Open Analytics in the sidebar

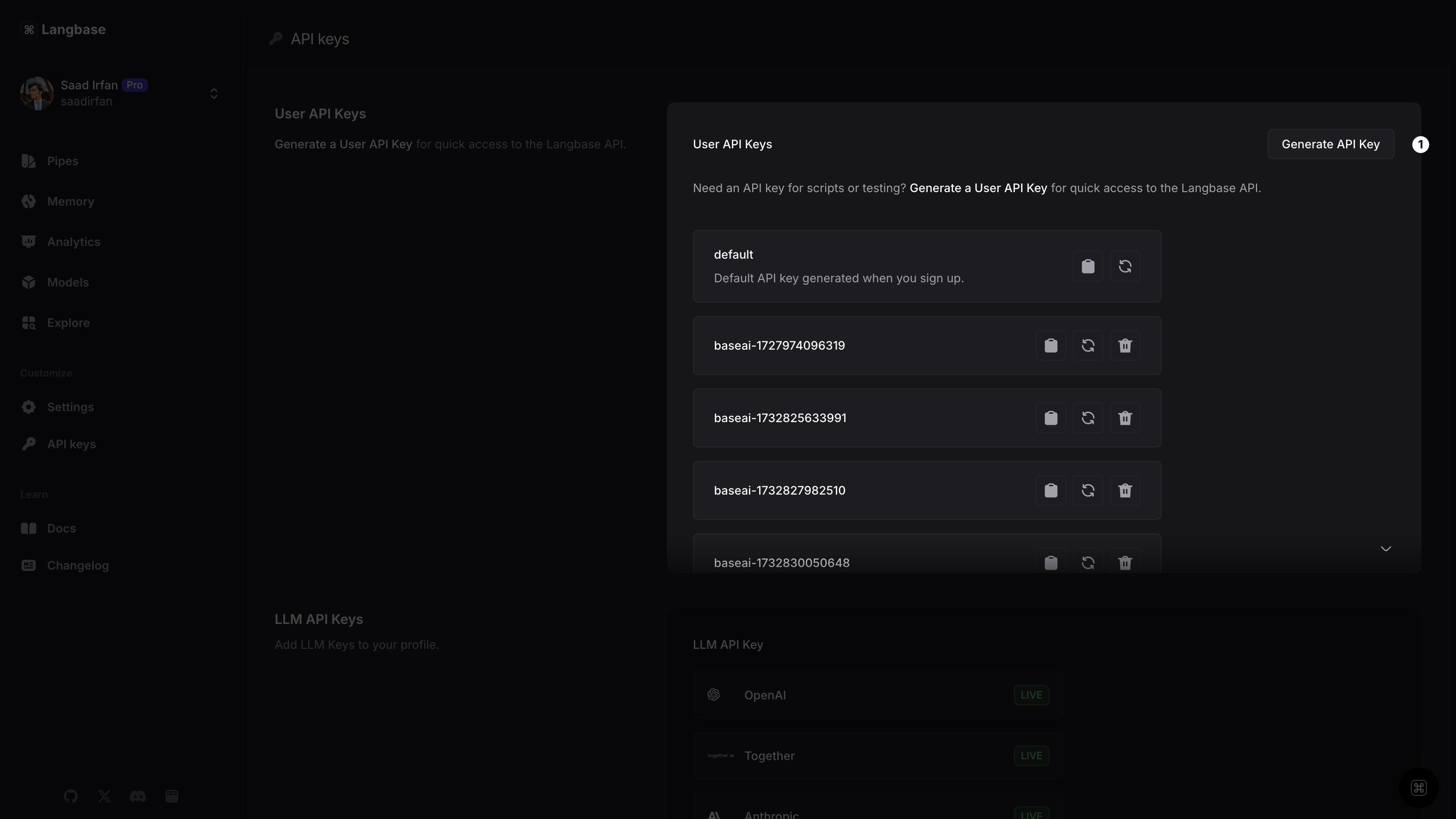coord(73,242)
